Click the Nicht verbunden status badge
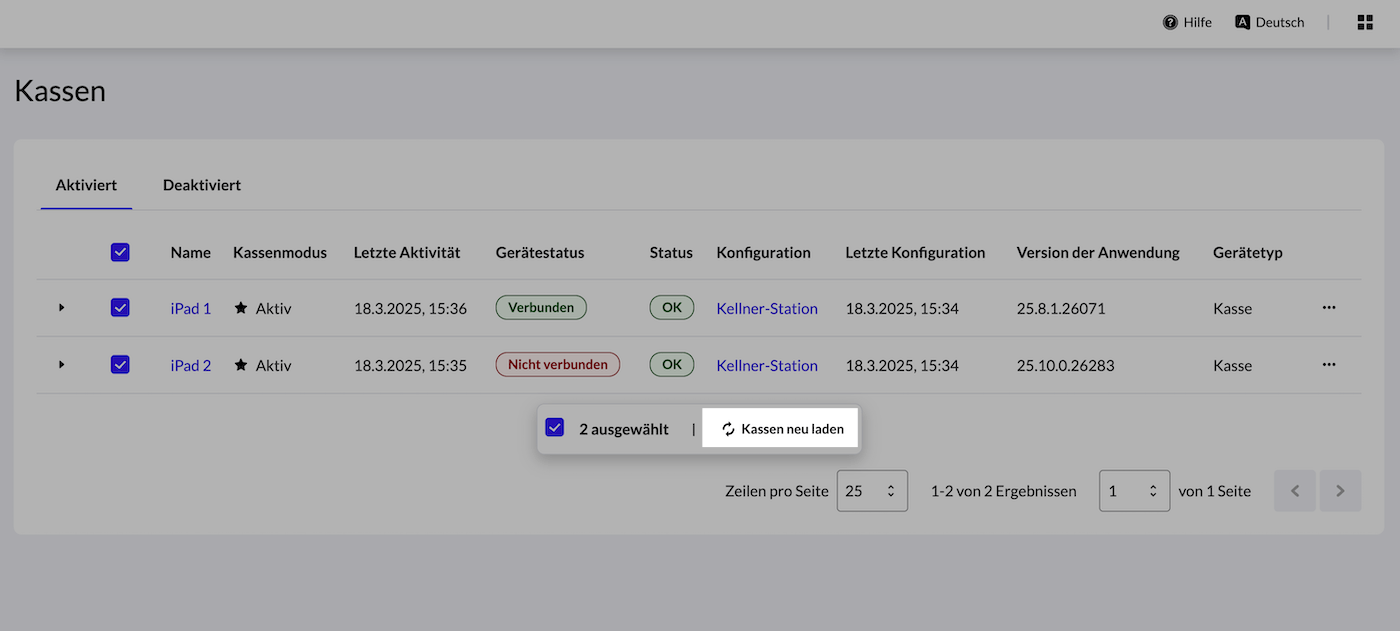1400x631 pixels. click(x=558, y=365)
